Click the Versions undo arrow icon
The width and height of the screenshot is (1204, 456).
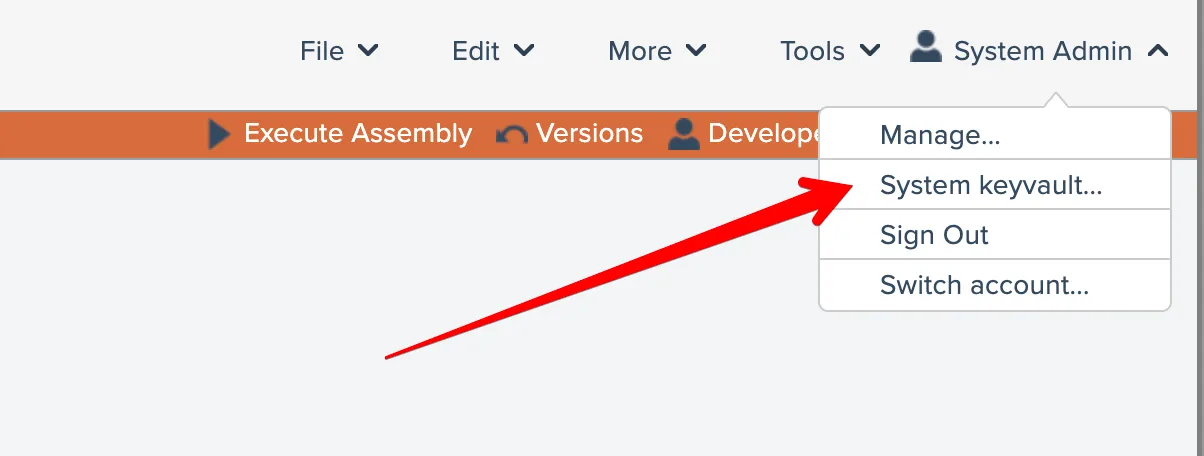(512, 134)
